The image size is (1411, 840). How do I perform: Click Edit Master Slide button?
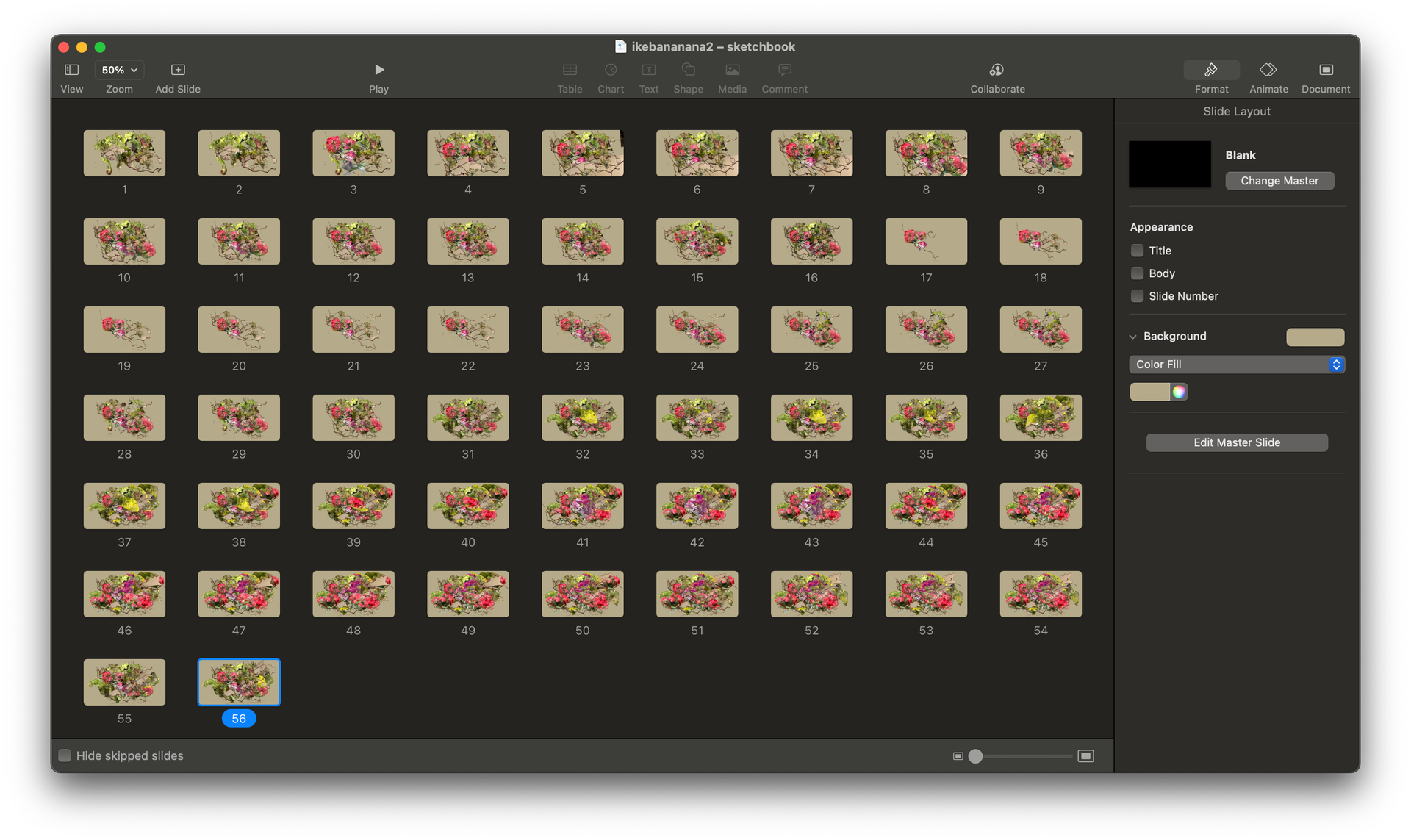click(x=1236, y=442)
